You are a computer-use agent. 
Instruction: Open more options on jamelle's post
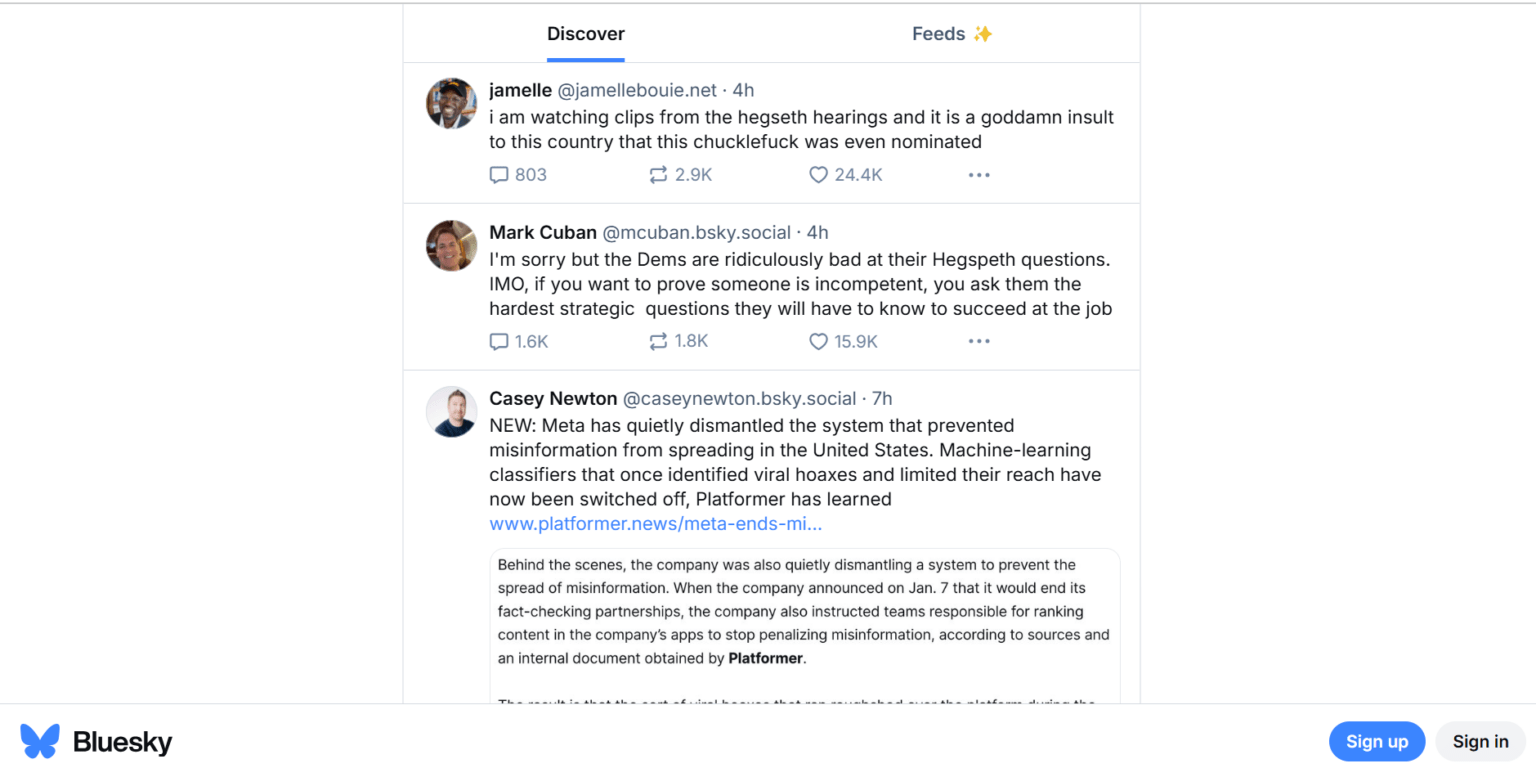(978, 175)
